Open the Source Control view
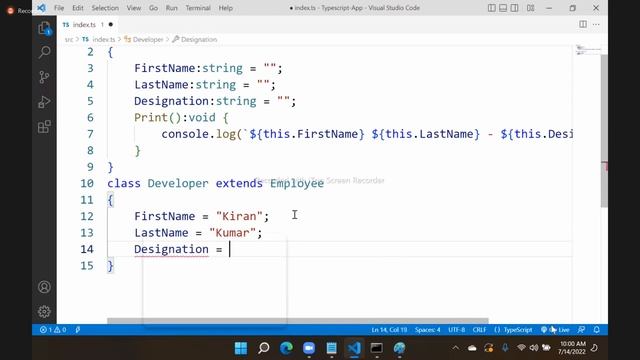640x360 pixels. [x=44, y=77]
